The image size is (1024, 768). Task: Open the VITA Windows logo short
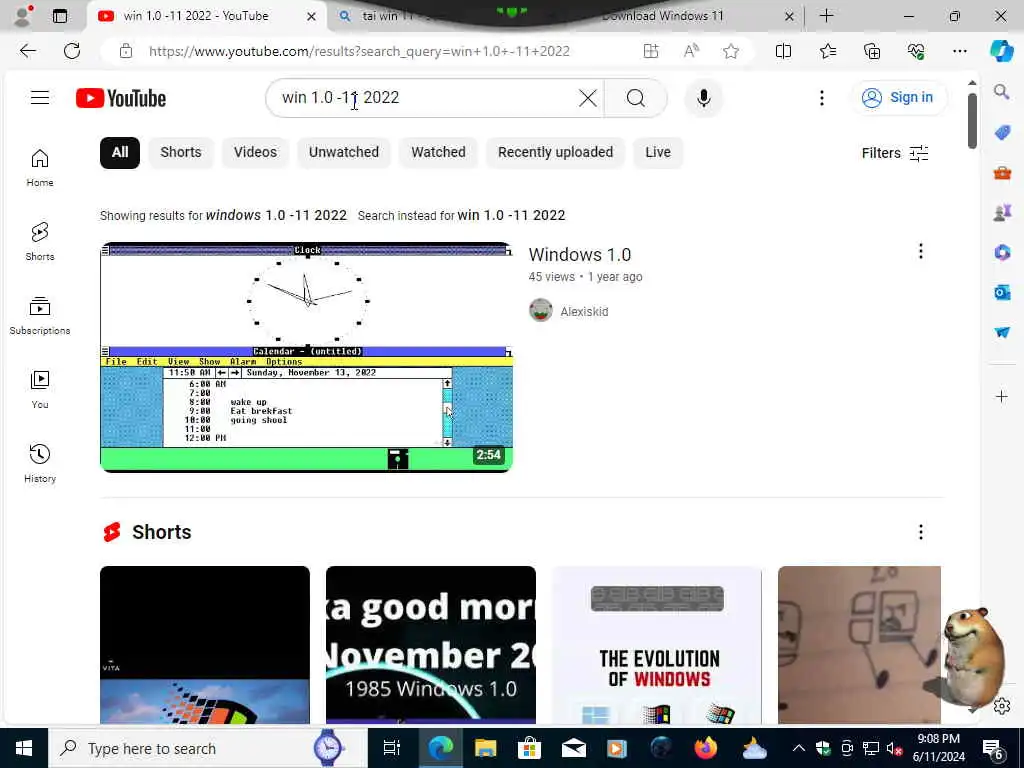205,645
